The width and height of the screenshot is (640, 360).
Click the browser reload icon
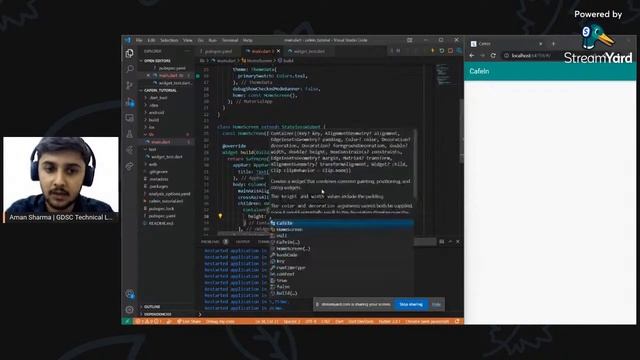[493, 56]
